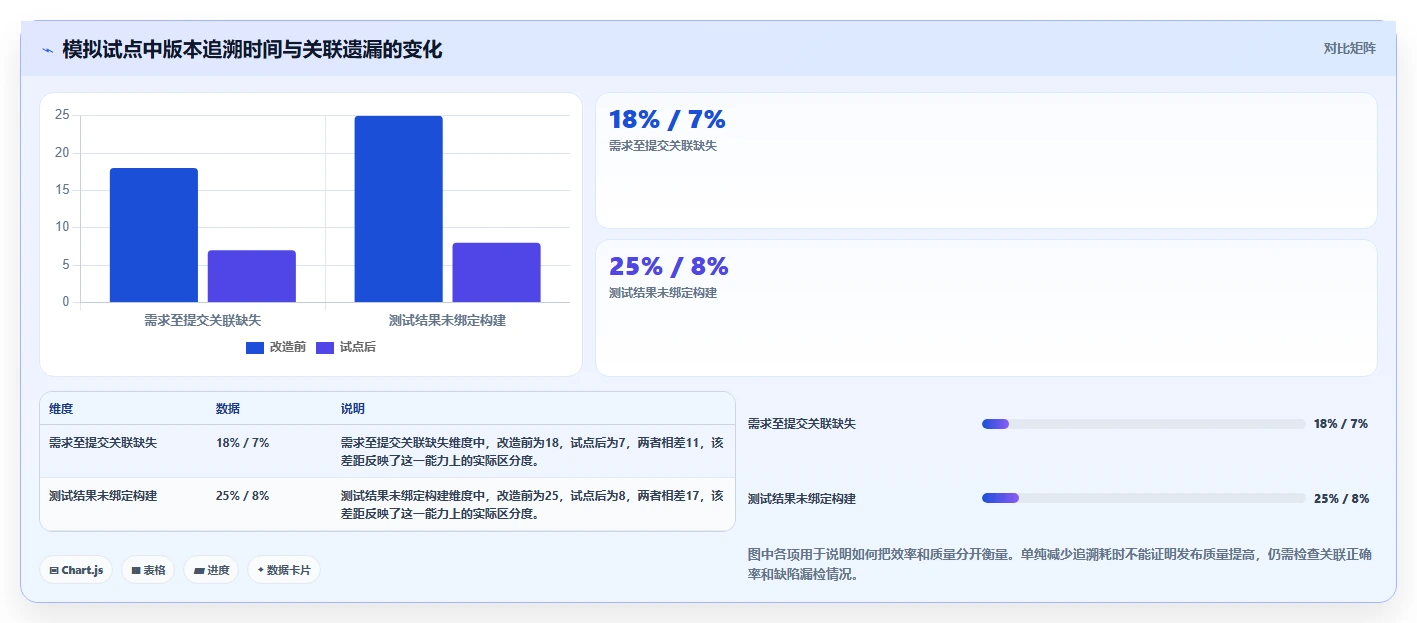Toggle the 改造前 legend entry
1417x623 pixels.
click(x=276, y=347)
